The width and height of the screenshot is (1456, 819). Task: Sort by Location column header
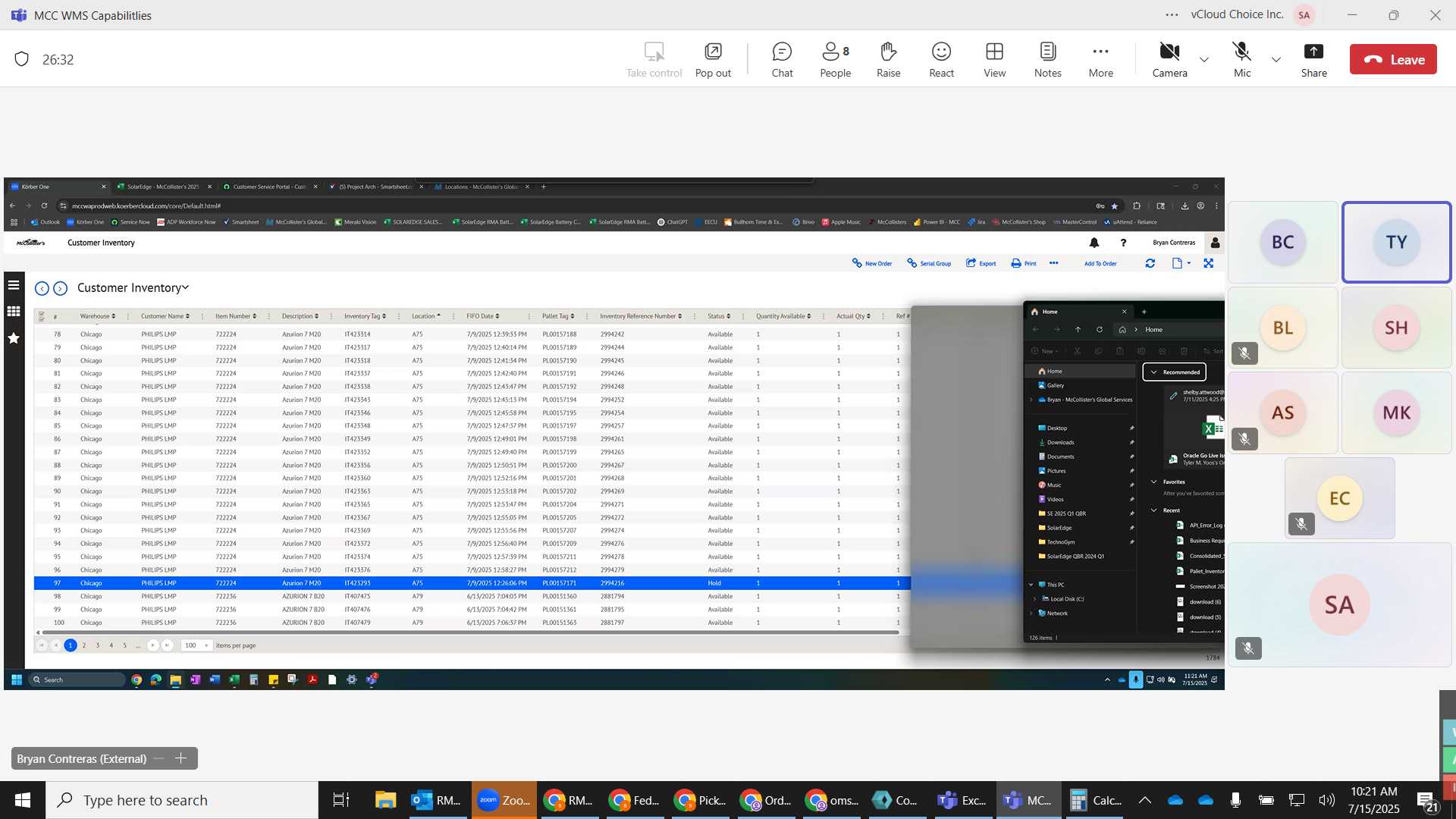point(425,316)
